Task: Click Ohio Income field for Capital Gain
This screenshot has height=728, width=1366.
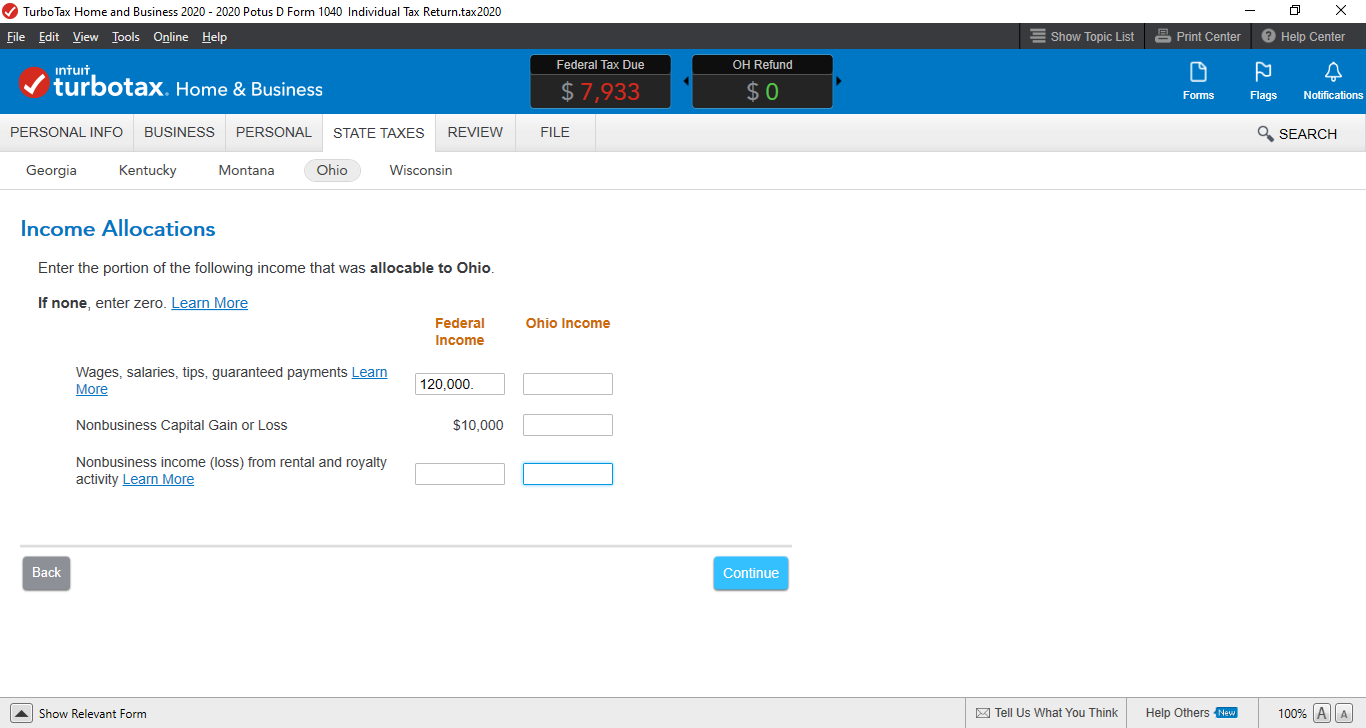Action: [568, 425]
